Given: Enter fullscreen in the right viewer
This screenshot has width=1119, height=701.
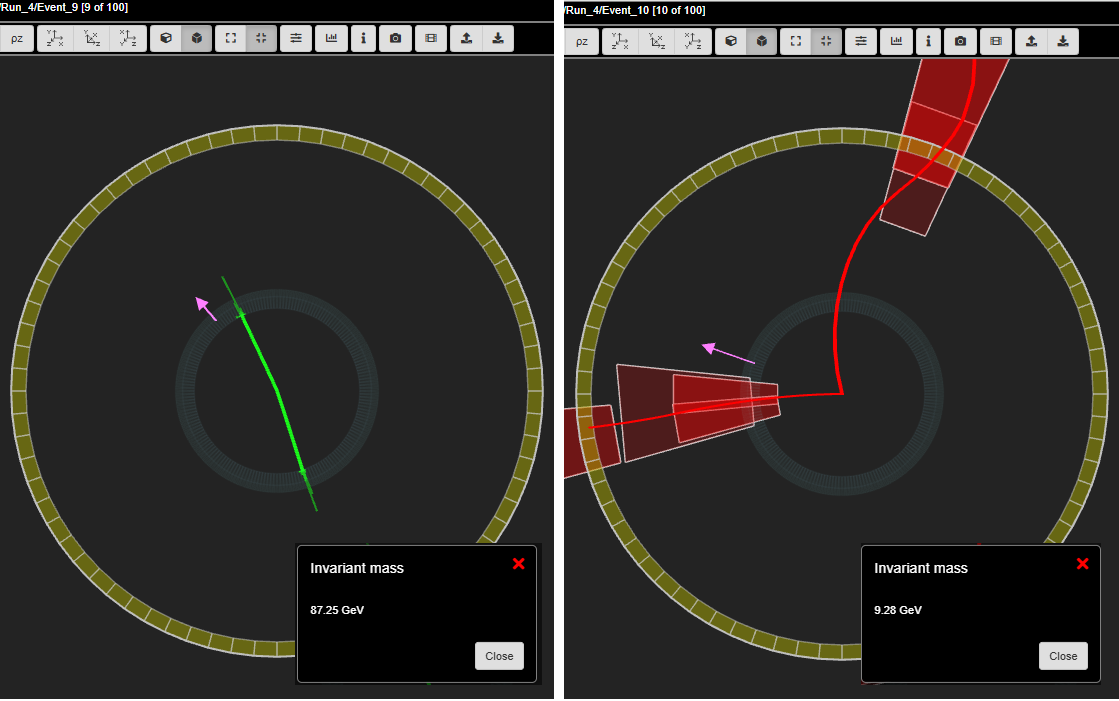Looking at the screenshot, I should (795, 41).
